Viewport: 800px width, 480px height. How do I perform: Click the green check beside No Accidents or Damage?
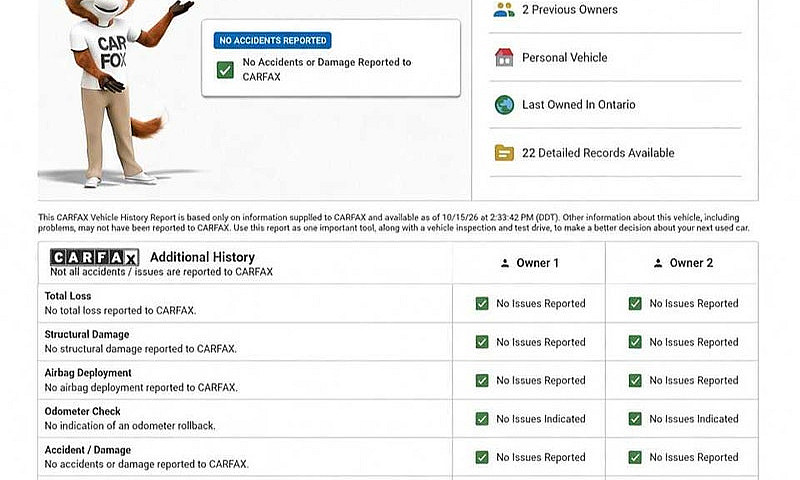point(225,70)
